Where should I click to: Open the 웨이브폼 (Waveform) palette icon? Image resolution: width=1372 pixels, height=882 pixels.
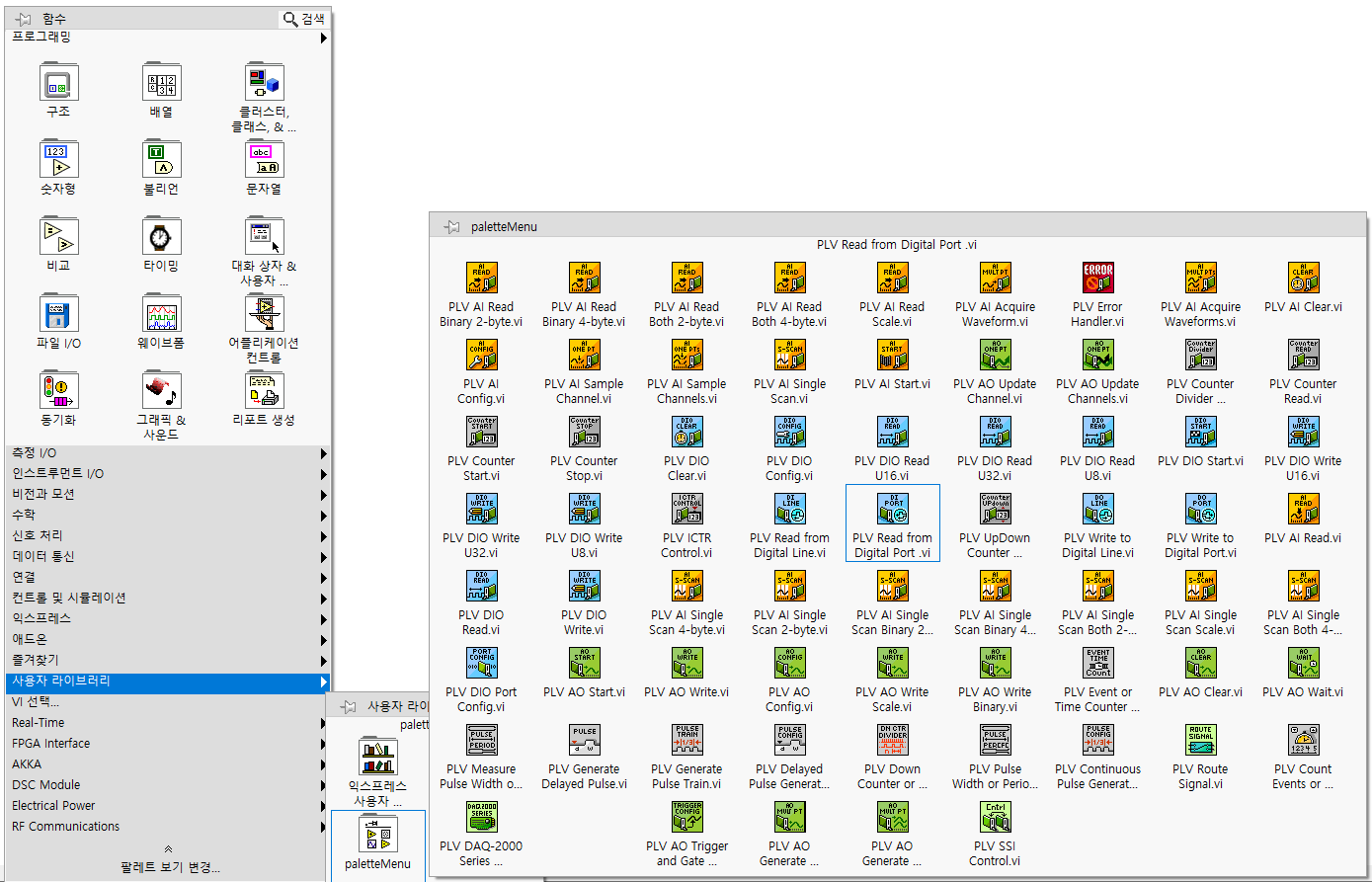pyautogui.click(x=161, y=313)
